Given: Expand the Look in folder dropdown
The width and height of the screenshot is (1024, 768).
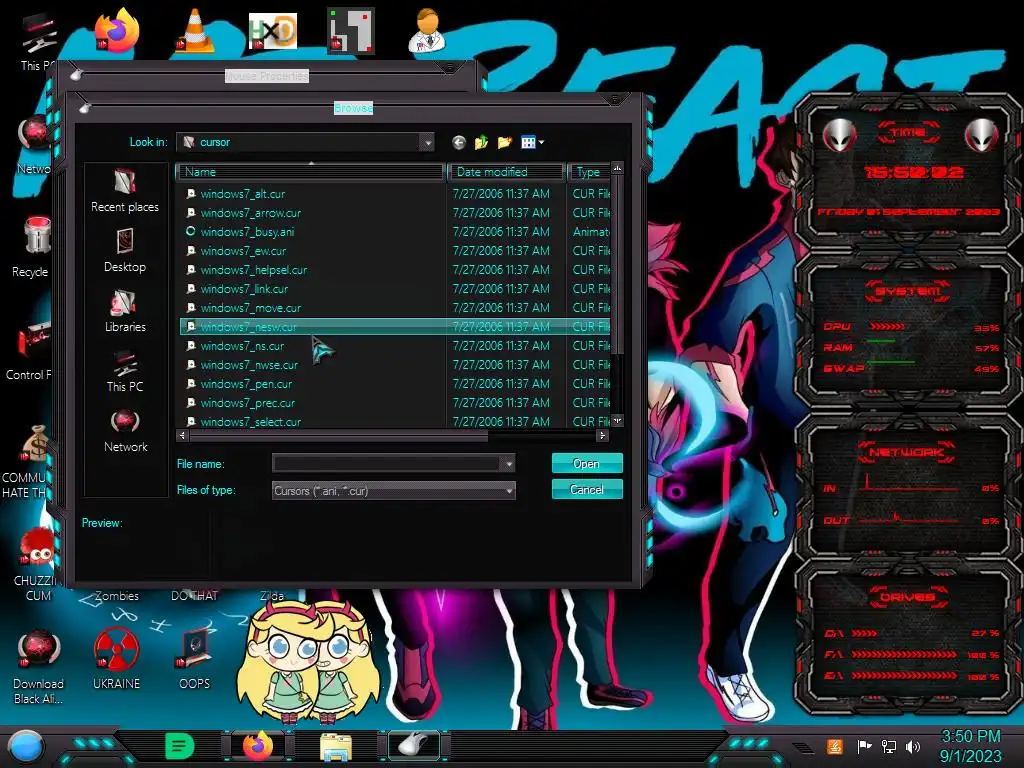Looking at the screenshot, I should pyautogui.click(x=427, y=142).
